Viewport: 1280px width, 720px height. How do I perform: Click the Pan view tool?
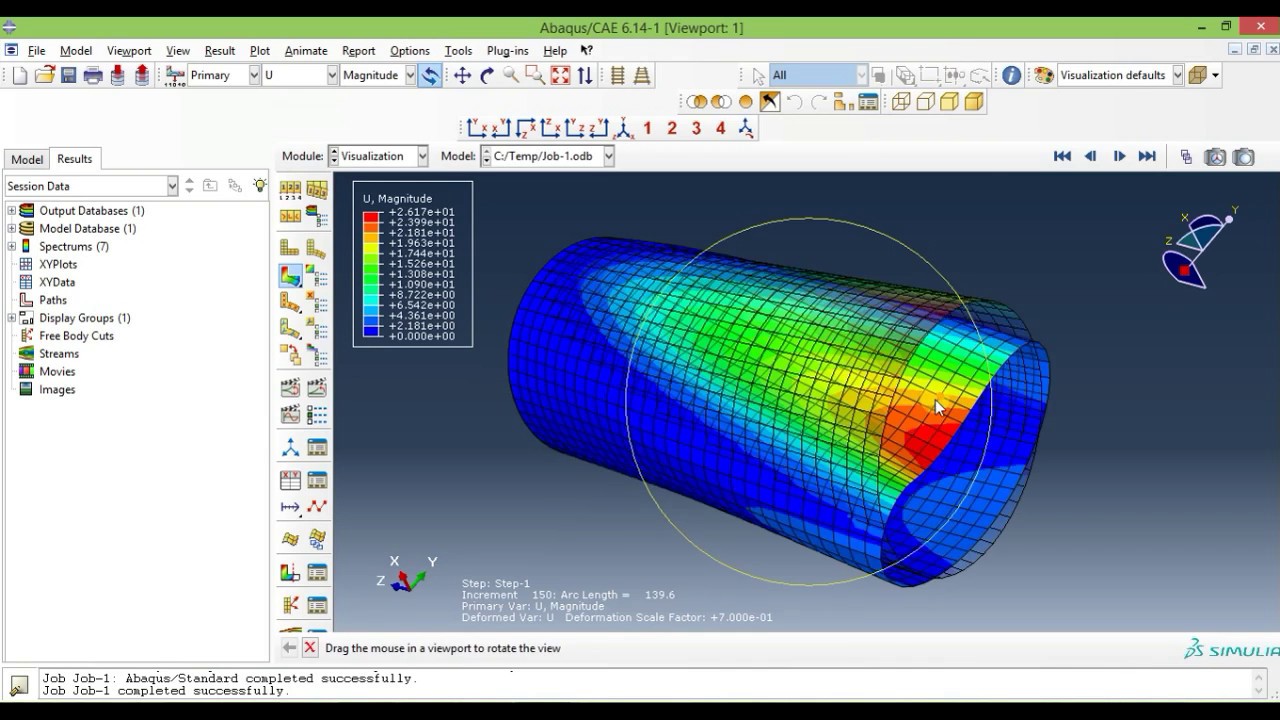pos(462,75)
